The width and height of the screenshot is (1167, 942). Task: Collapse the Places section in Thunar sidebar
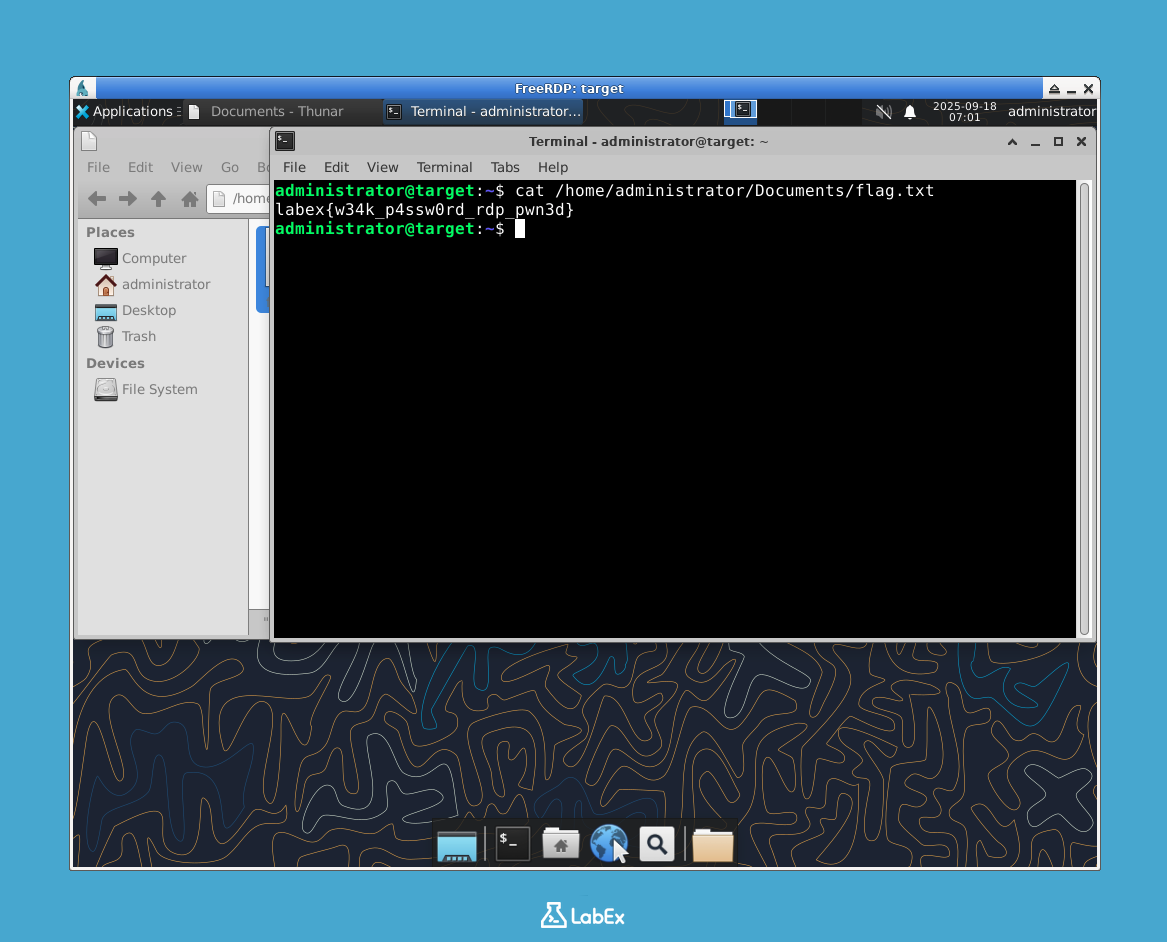110,232
